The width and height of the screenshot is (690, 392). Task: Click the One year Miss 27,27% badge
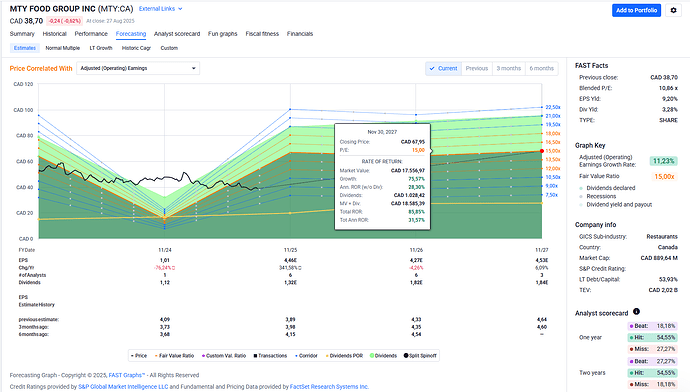point(652,349)
